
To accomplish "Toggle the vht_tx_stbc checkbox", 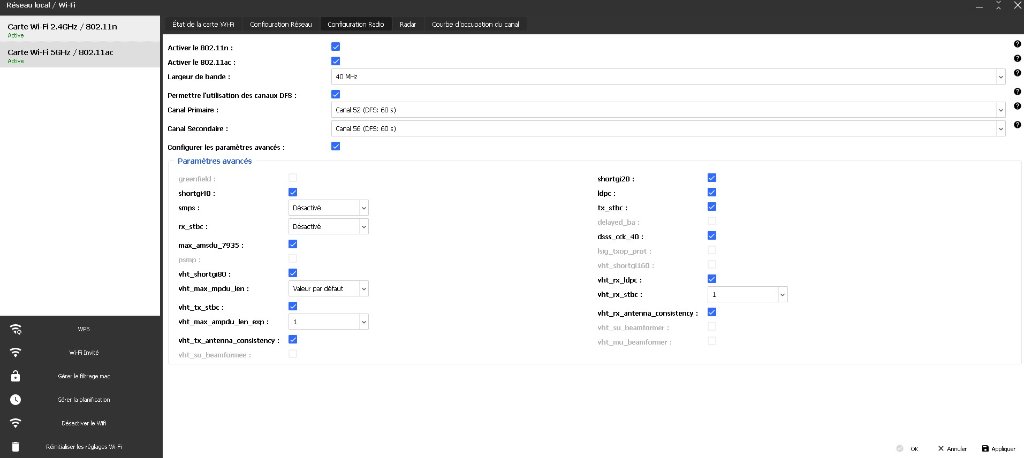I will point(293,306).
